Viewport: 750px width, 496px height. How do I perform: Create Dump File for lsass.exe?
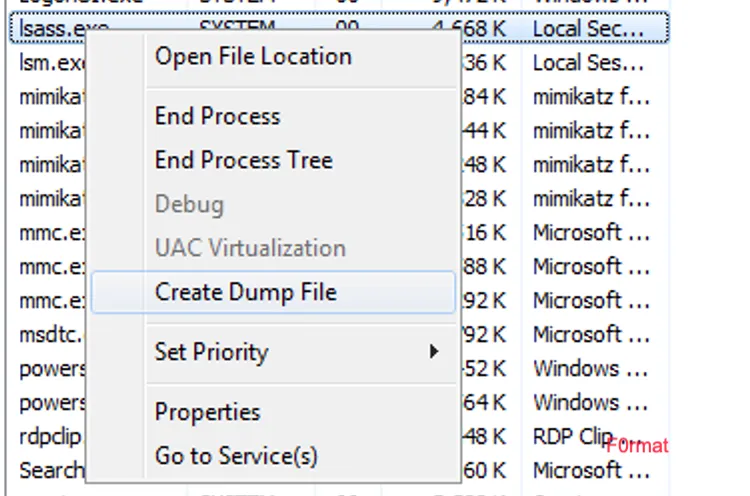246,292
